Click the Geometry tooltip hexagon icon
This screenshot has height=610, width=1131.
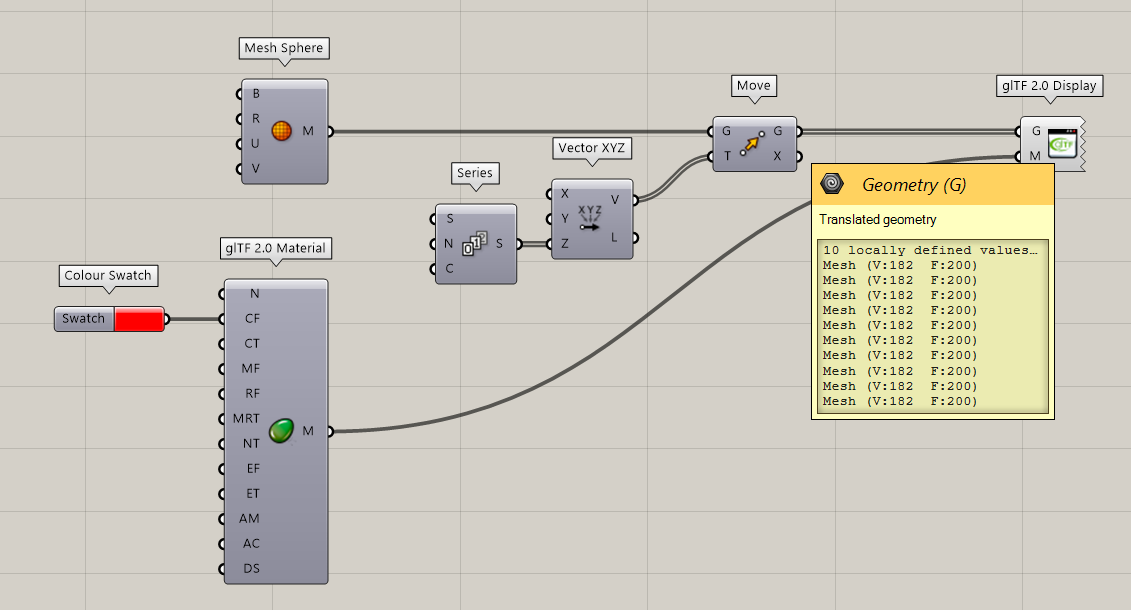coord(831,184)
